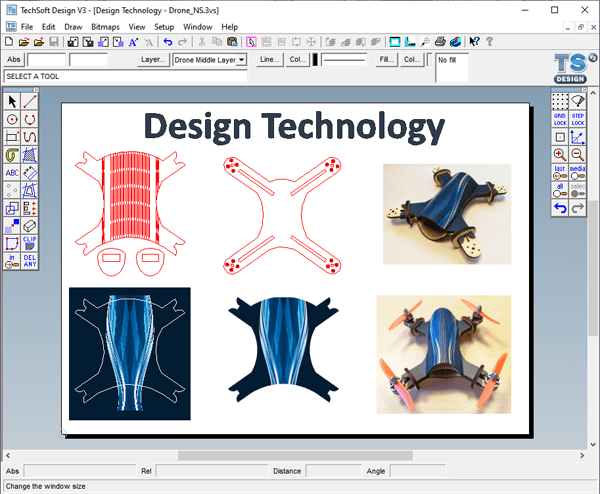600x494 pixels.
Task: Toggle the cyan page frame view icon
Action: [395, 42]
